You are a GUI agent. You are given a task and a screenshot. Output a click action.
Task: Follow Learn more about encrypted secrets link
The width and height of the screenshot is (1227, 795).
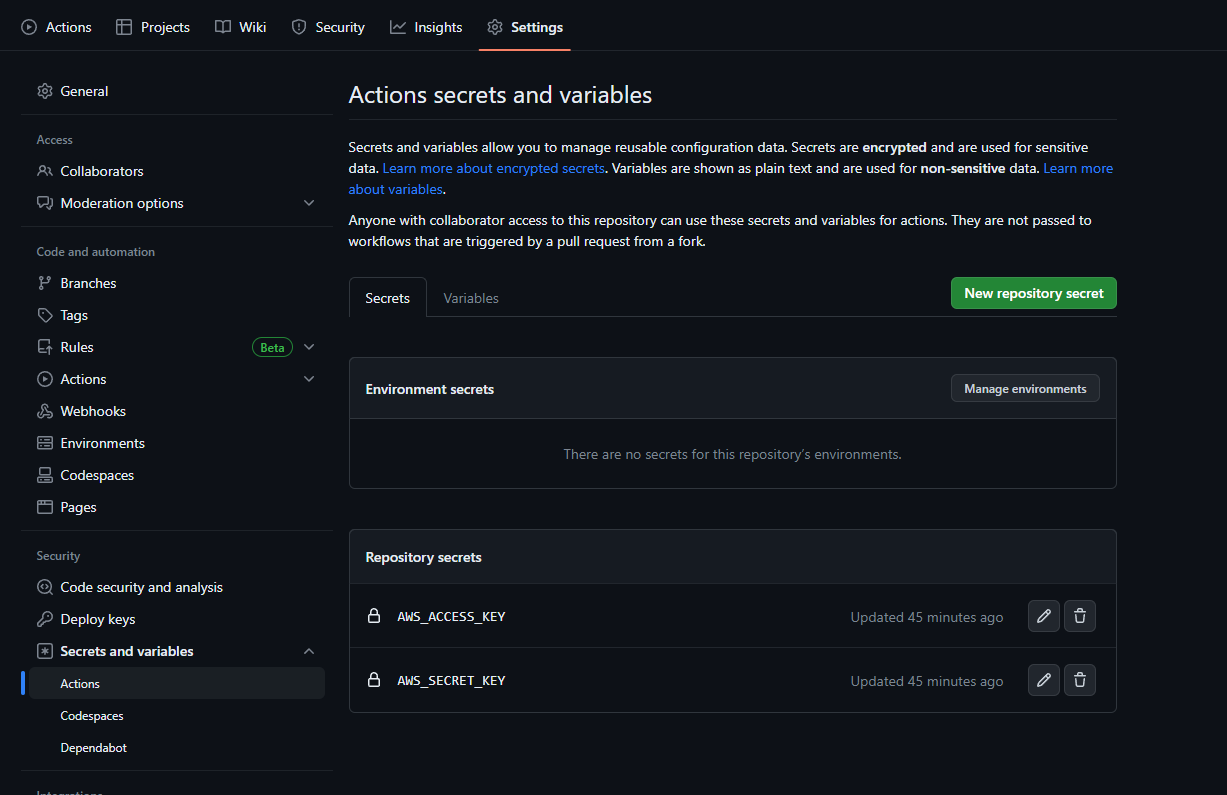(494, 168)
